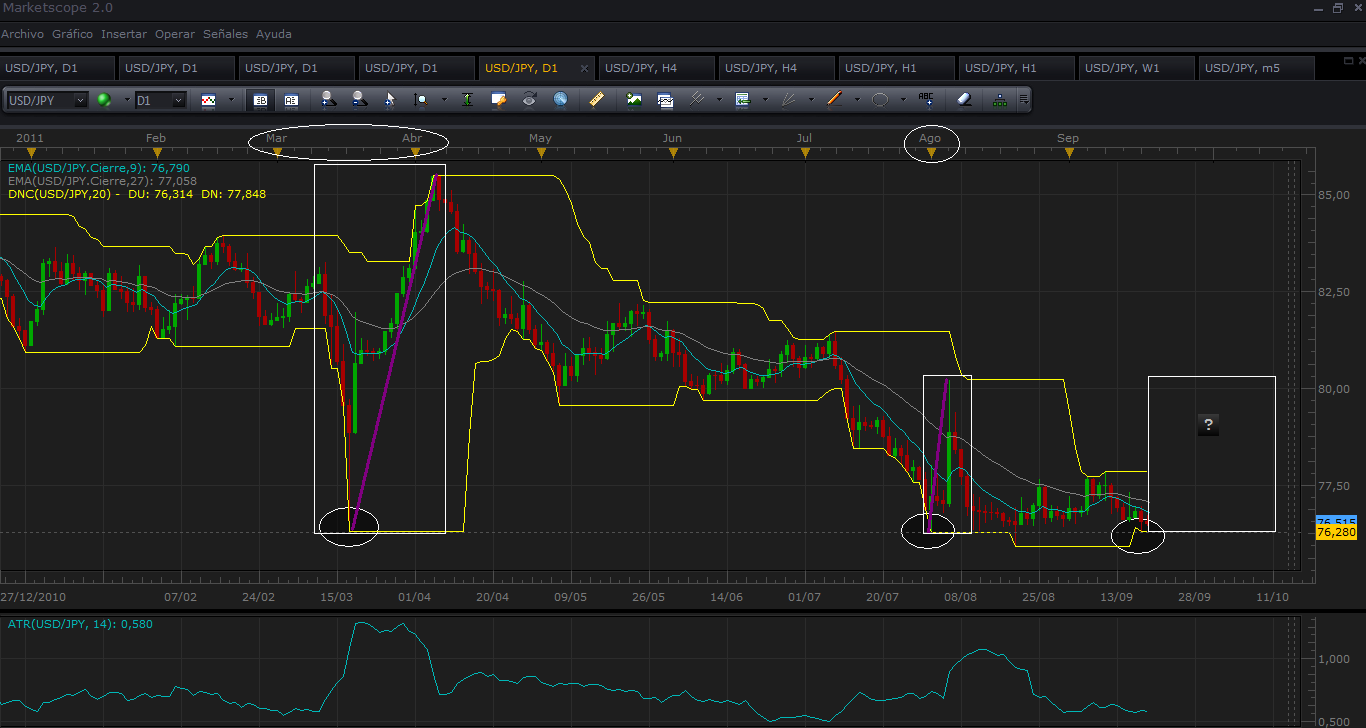Click the blue radar globe icon

560,100
